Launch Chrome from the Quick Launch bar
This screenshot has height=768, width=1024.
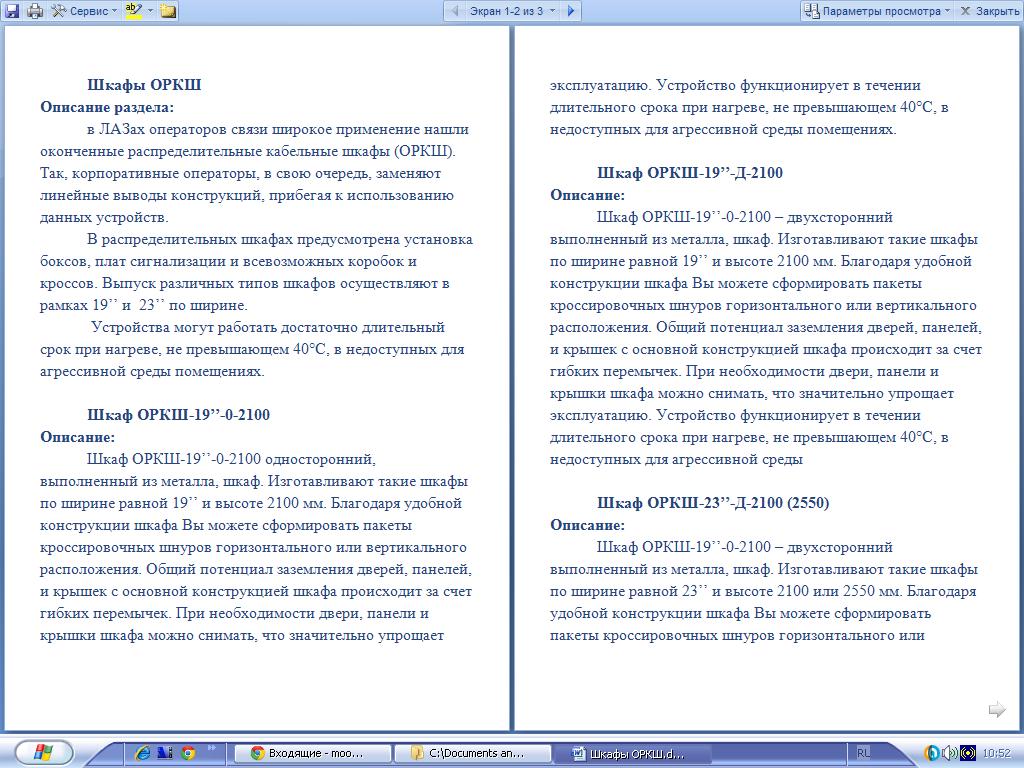coord(189,753)
